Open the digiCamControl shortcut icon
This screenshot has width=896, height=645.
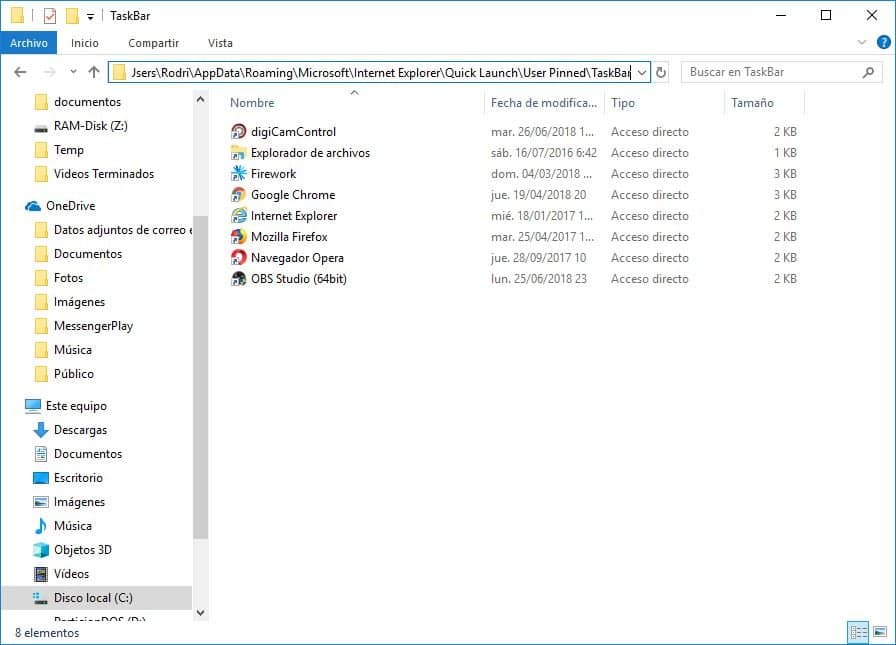238,132
